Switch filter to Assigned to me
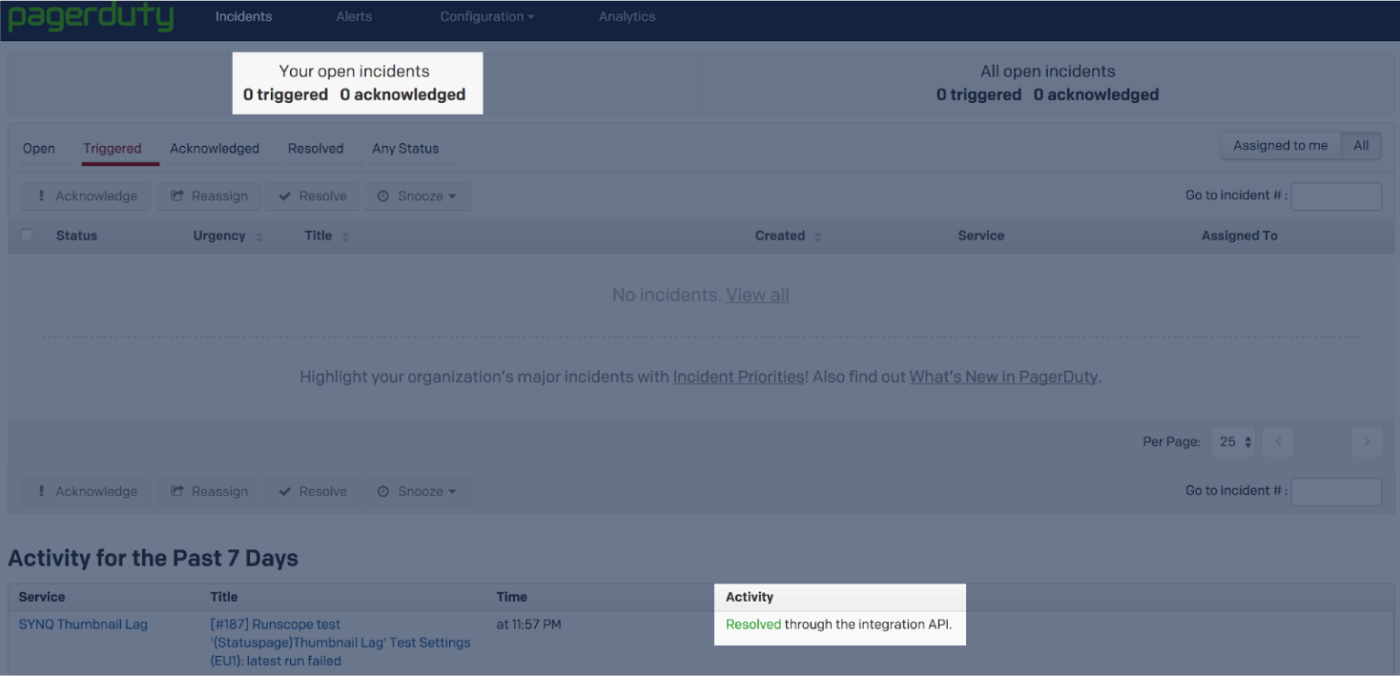This screenshot has width=1400, height=676. click(x=1280, y=144)
